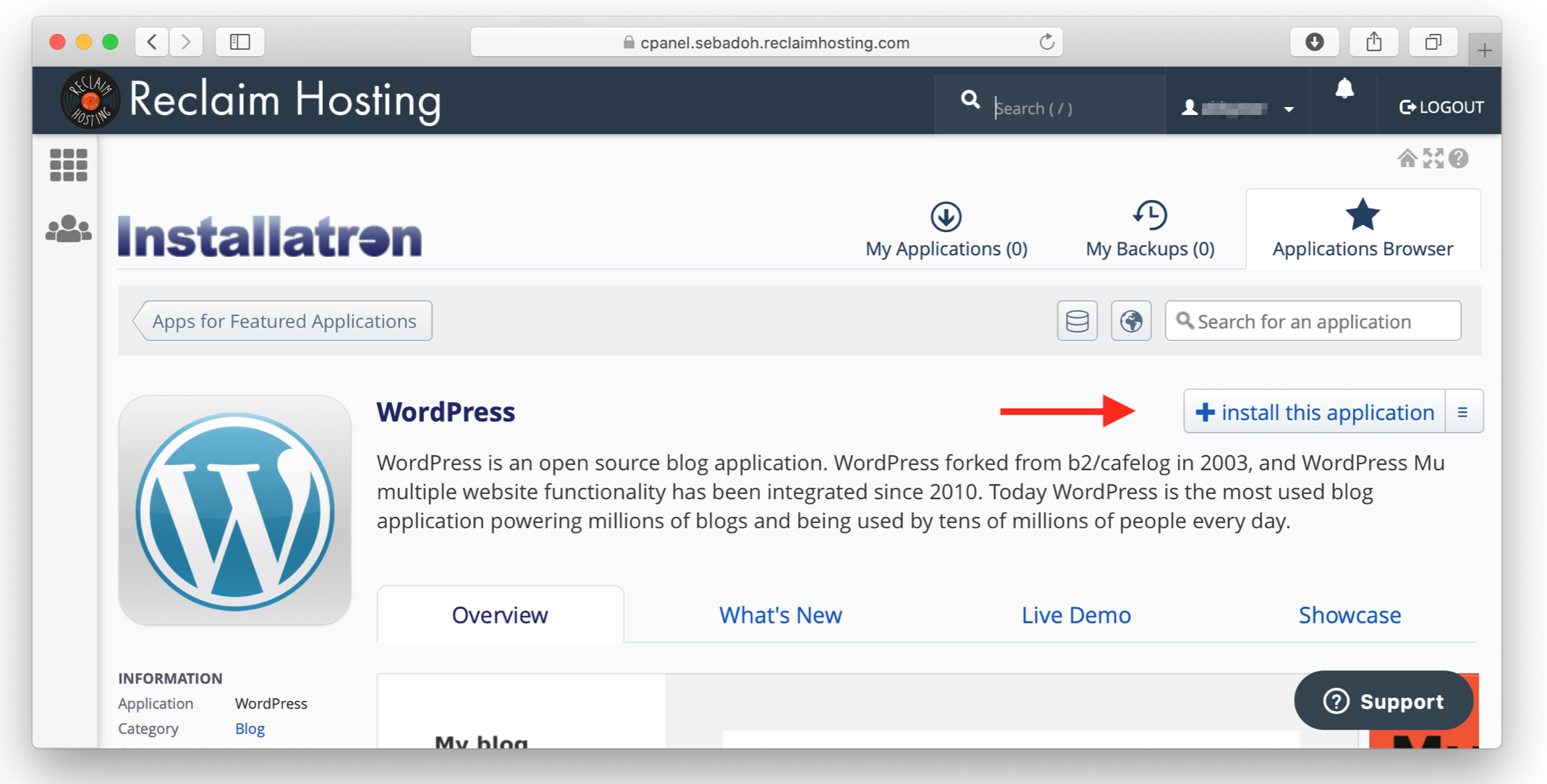
Task: Open the database icon beside the globe icon
Action: click(x=1077, y=320)
